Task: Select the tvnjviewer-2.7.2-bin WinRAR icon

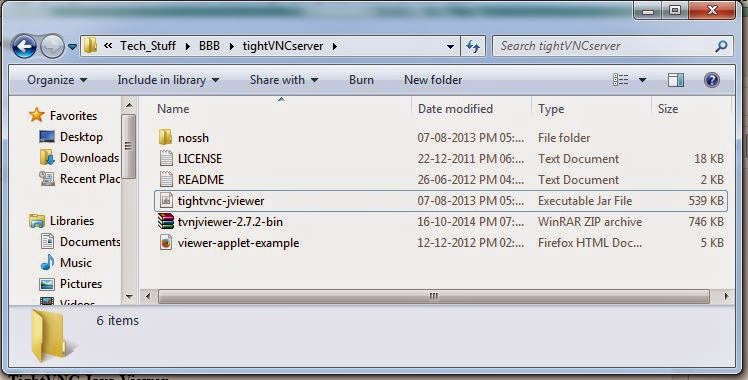Action: coord(166,221)
